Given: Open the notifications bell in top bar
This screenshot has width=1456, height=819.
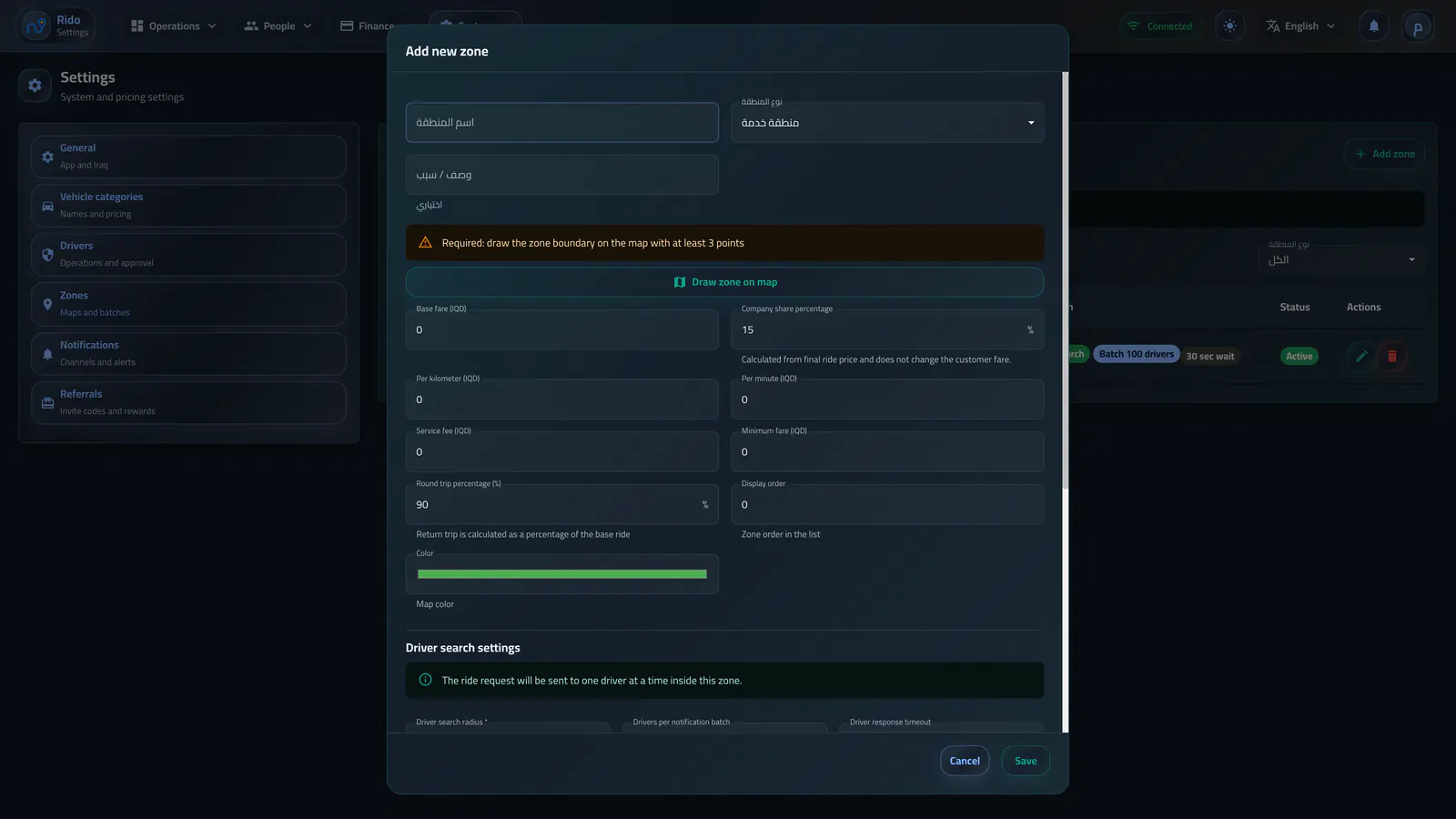Looking at the screenshot, I should click(x=1374, y=25).
